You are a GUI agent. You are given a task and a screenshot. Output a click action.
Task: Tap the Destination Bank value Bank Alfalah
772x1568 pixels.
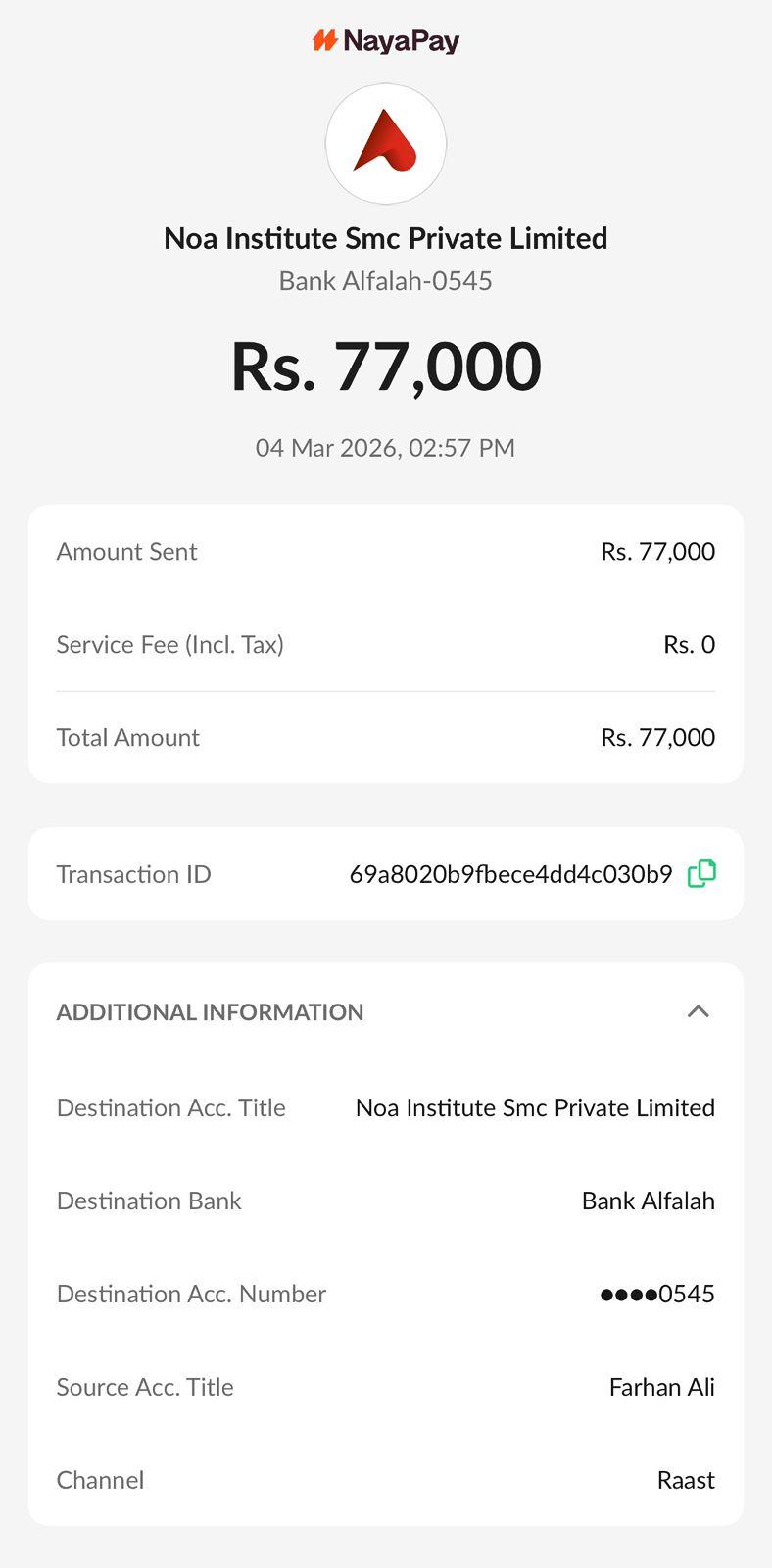click(x=648, y=1200)
